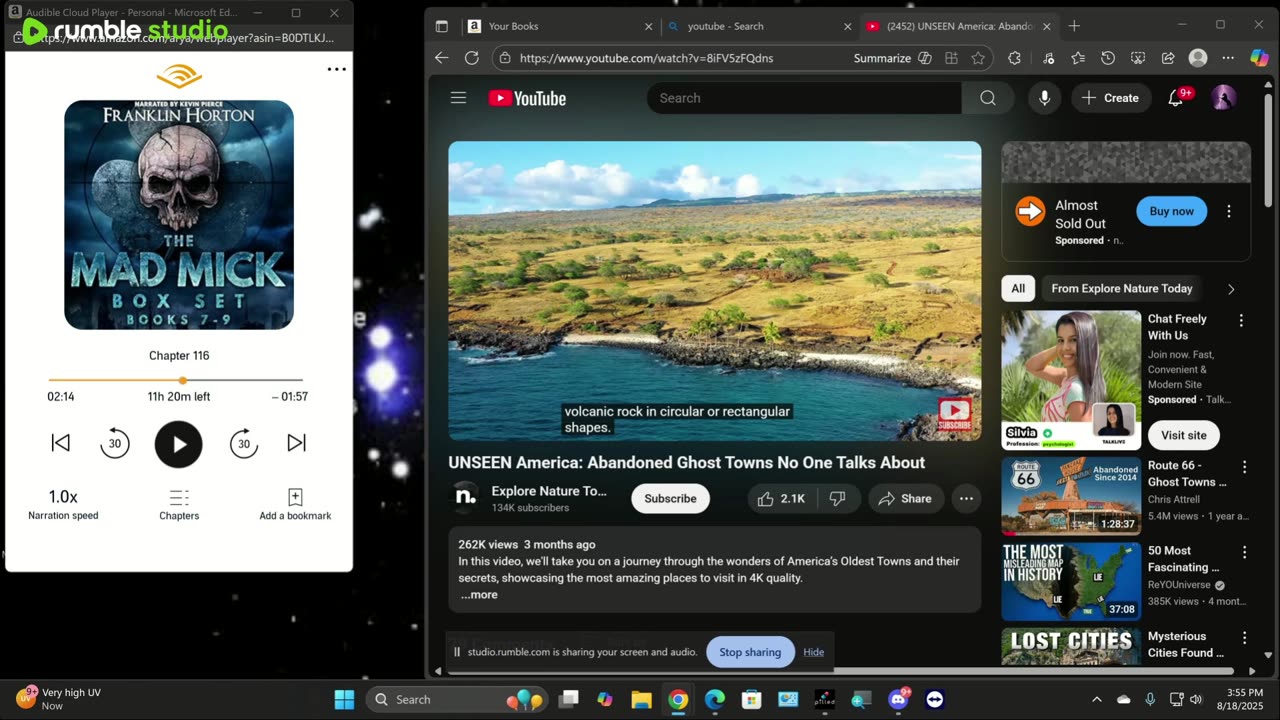Close the Your Books tab

[648, 26]
